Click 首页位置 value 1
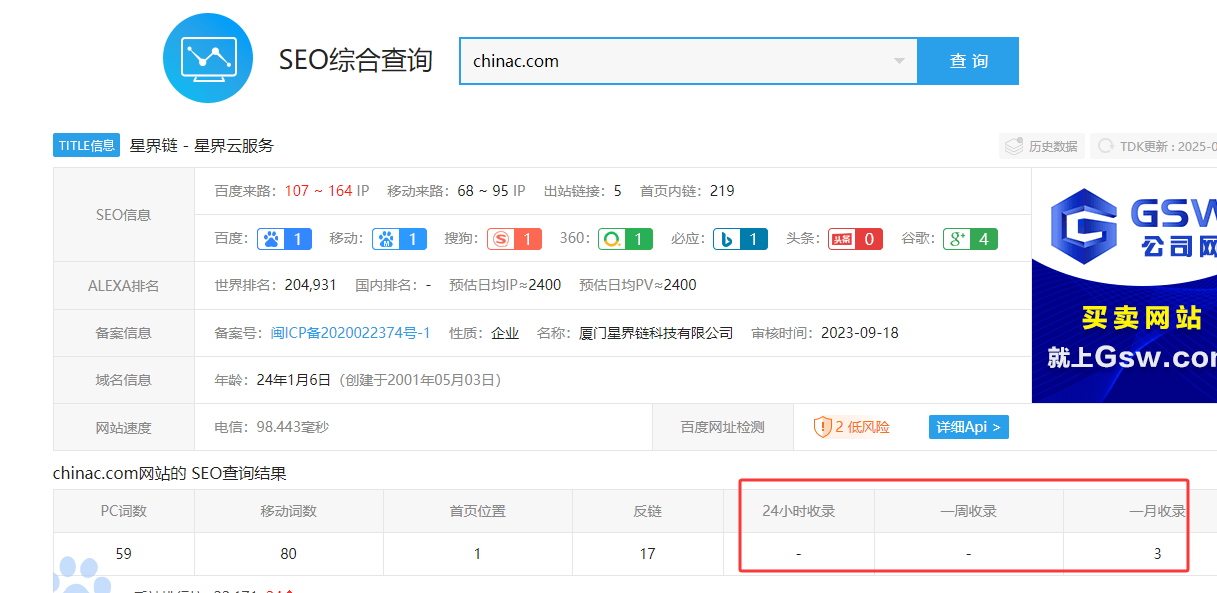This screenshot has height=593, width=1217. [477, 554]
